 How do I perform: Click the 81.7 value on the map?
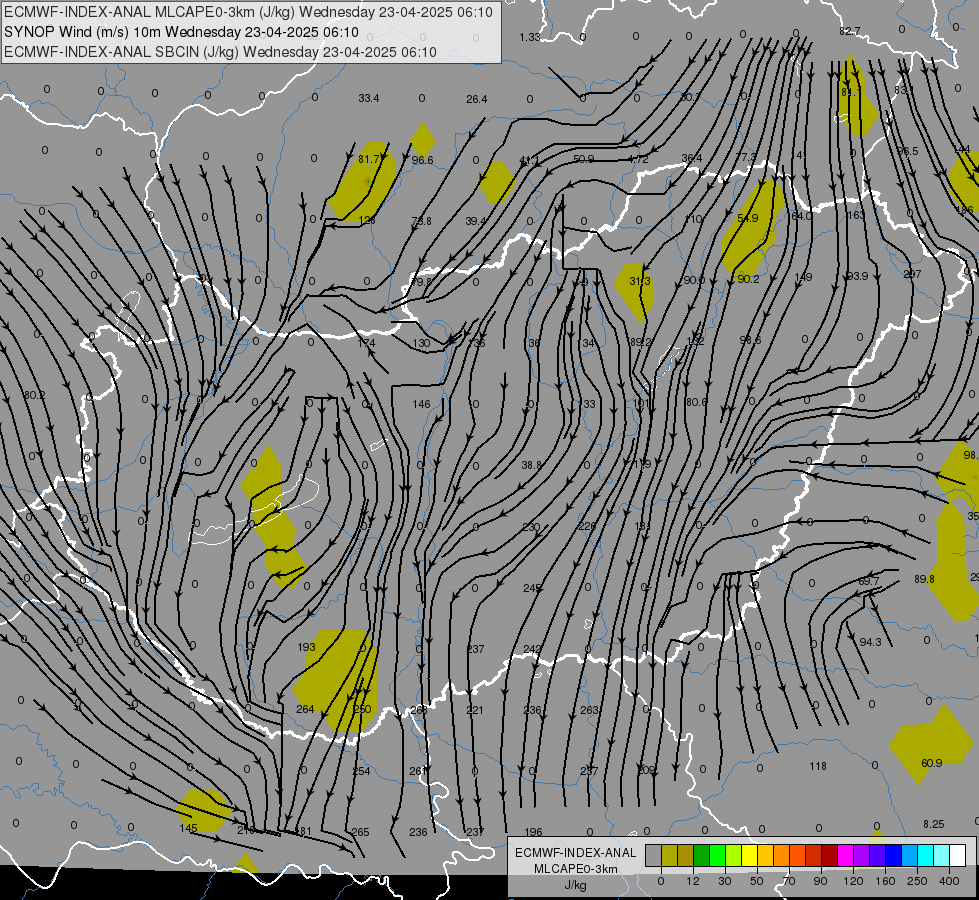point(368,159)
